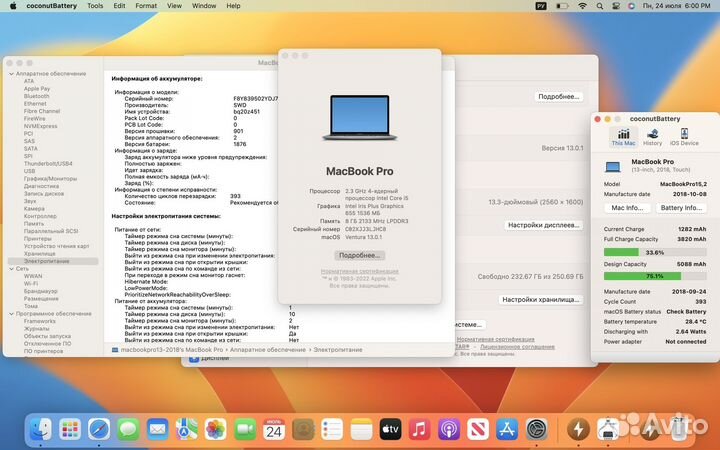Image resolution: width=720 pixels, height=450 pixels.
Task: Select Apple Pay in the hardware list
Action: 37,89
